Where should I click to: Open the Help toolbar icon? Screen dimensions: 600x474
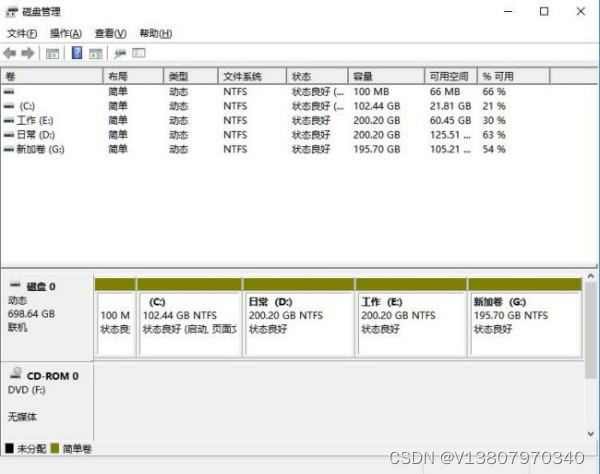click(77, 53)
